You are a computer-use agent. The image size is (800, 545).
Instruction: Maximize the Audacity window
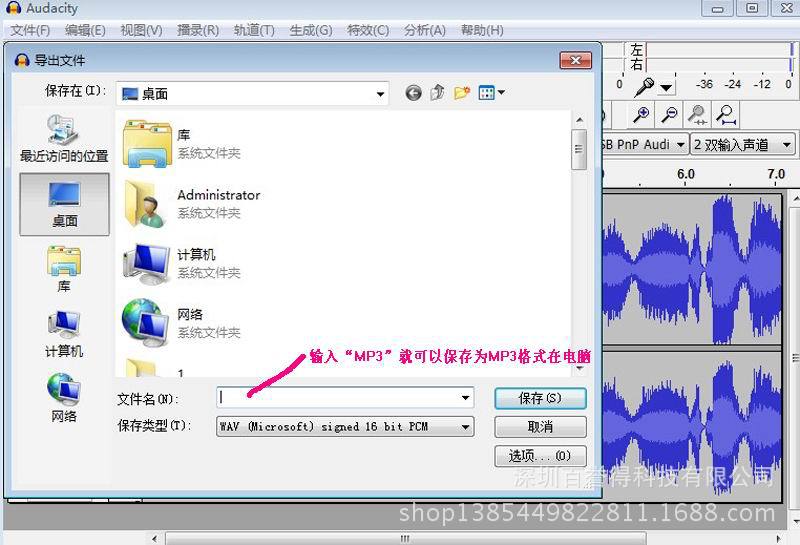click(x=752, y=8)
